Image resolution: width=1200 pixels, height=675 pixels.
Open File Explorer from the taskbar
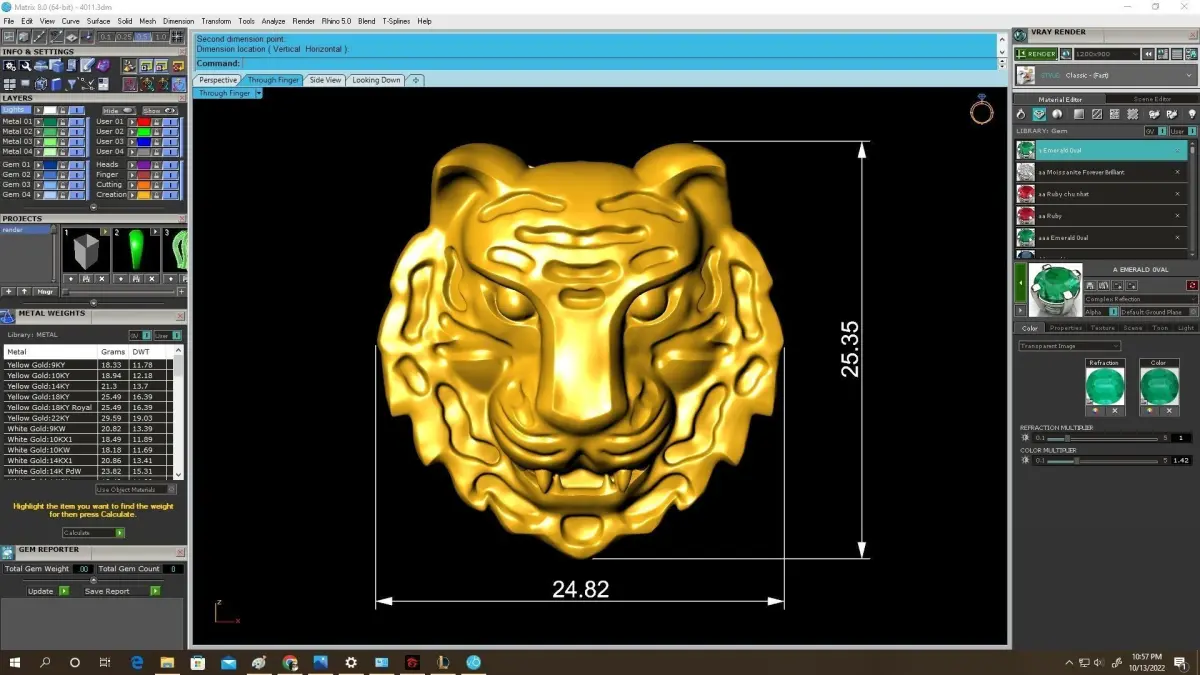pyautogui.click(x=167, y=662)
